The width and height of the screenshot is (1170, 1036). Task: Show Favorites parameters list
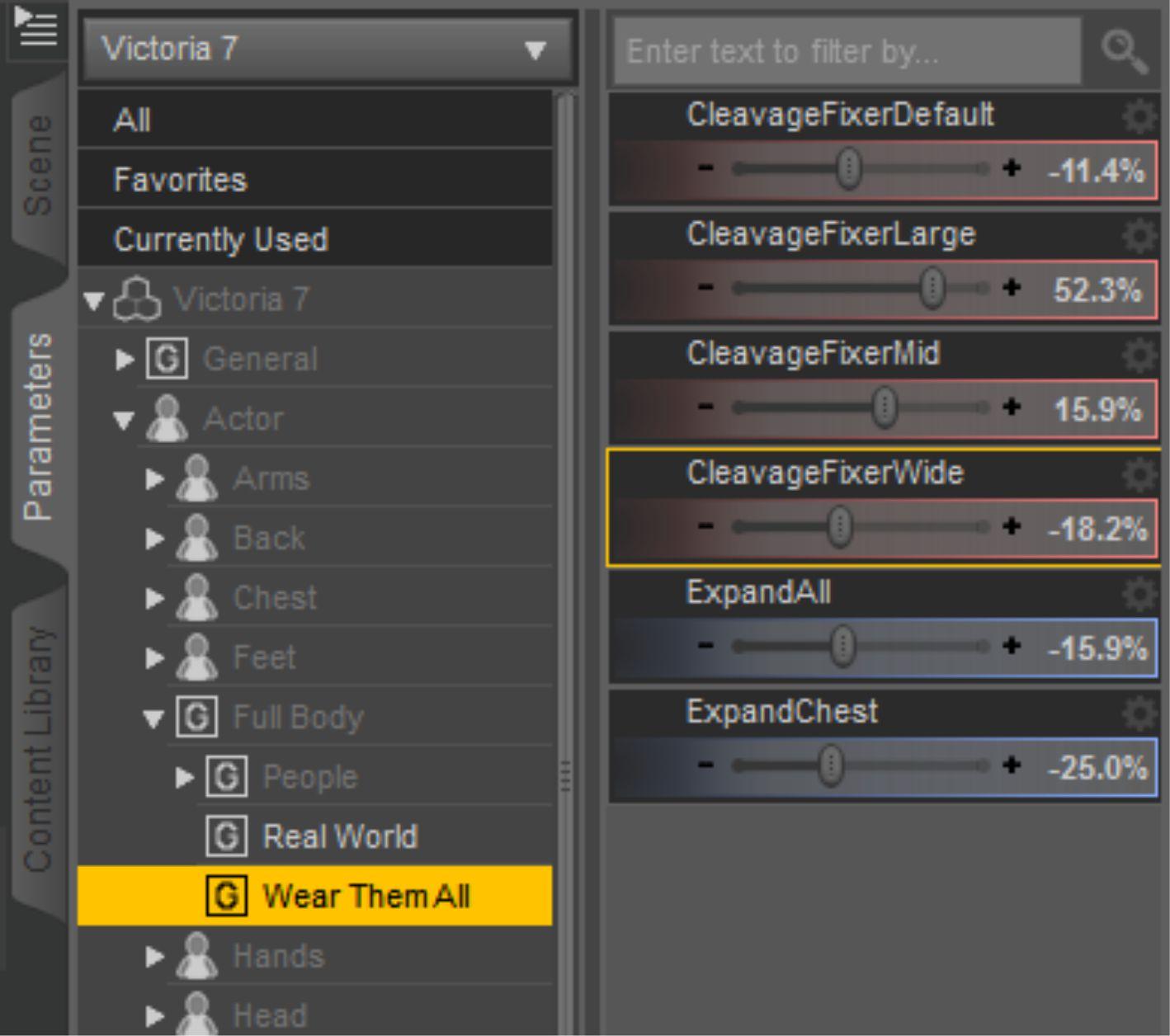click(x=180, y=180)
